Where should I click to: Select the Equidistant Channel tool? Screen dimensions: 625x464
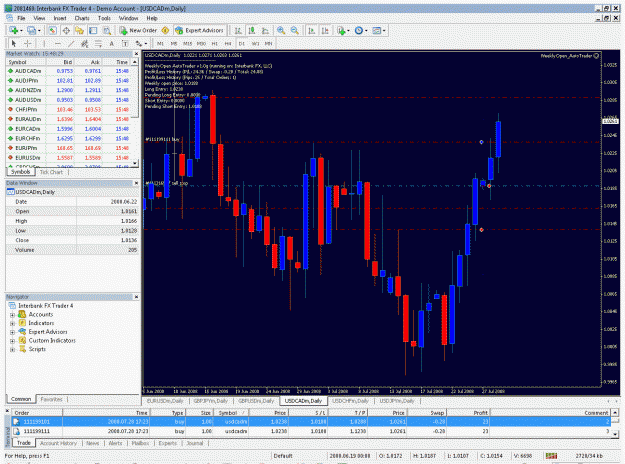point(85,43)
